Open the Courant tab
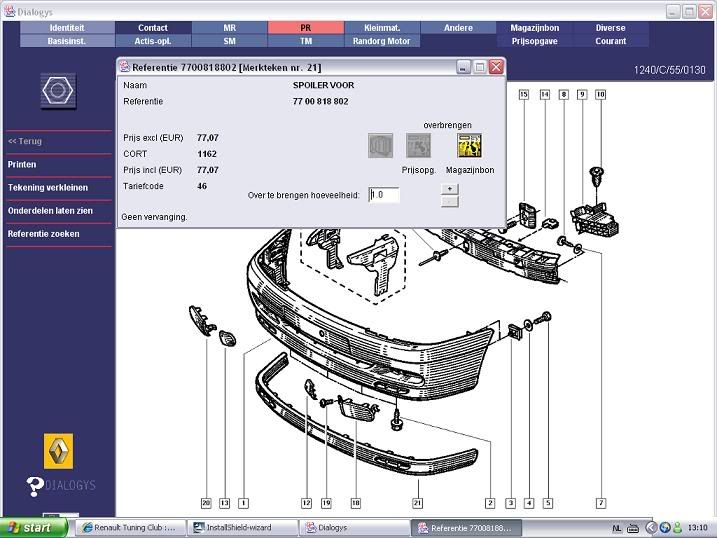This screenshot has height=538, width=717. pyautogui.click(x=610, y=41)
